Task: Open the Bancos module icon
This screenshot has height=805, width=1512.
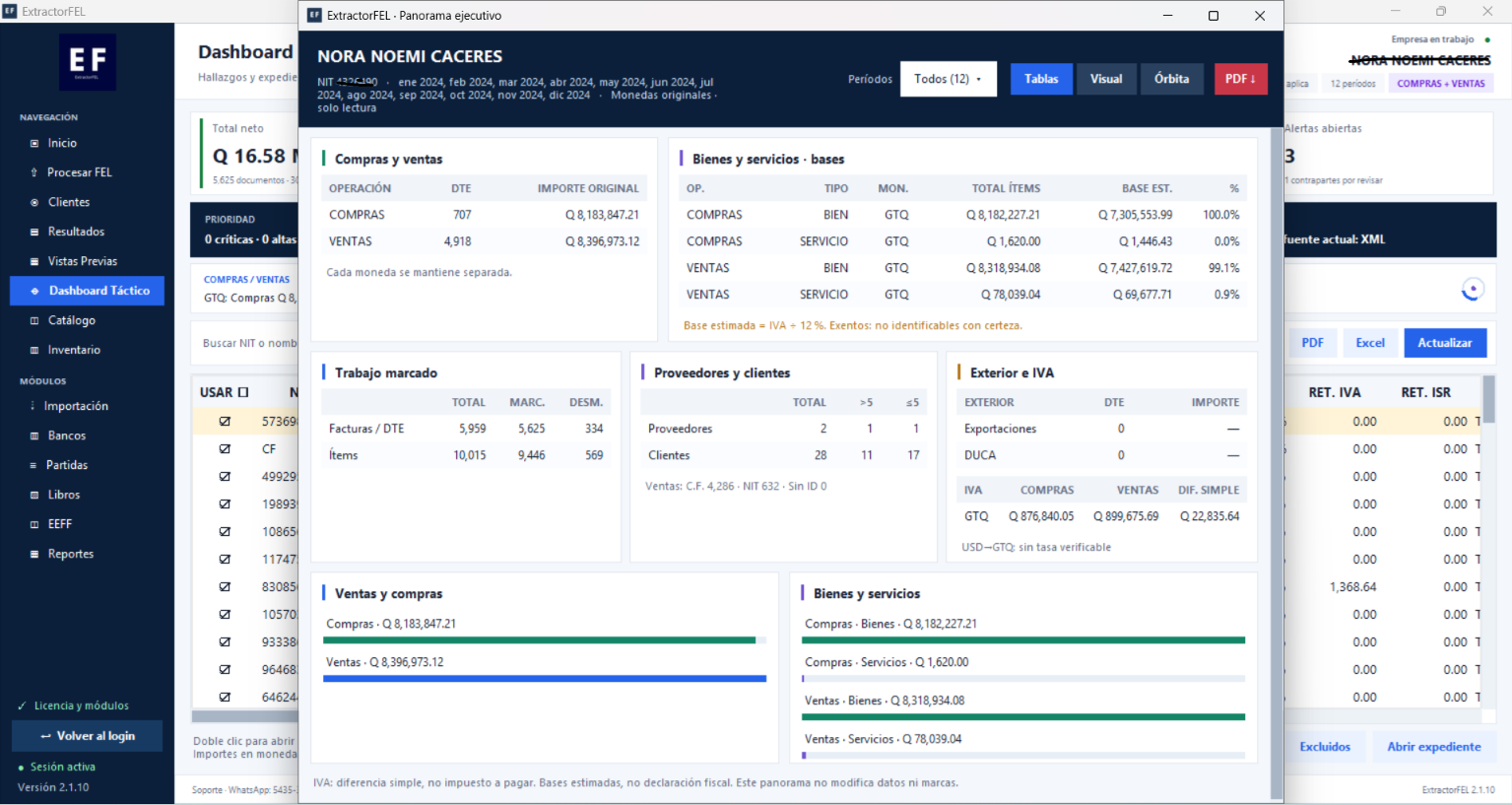Action: click(x=34, y=436)
